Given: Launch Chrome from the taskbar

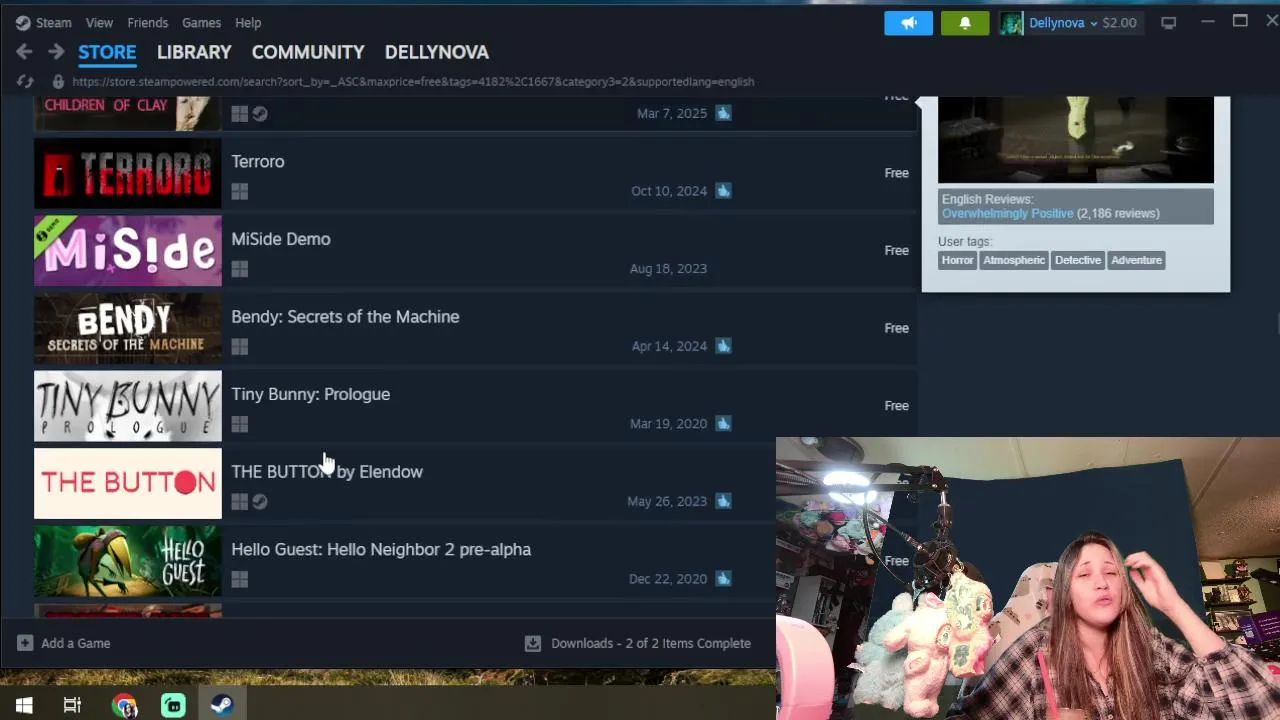Looking at the screenshot, I should tap(125, 706).
